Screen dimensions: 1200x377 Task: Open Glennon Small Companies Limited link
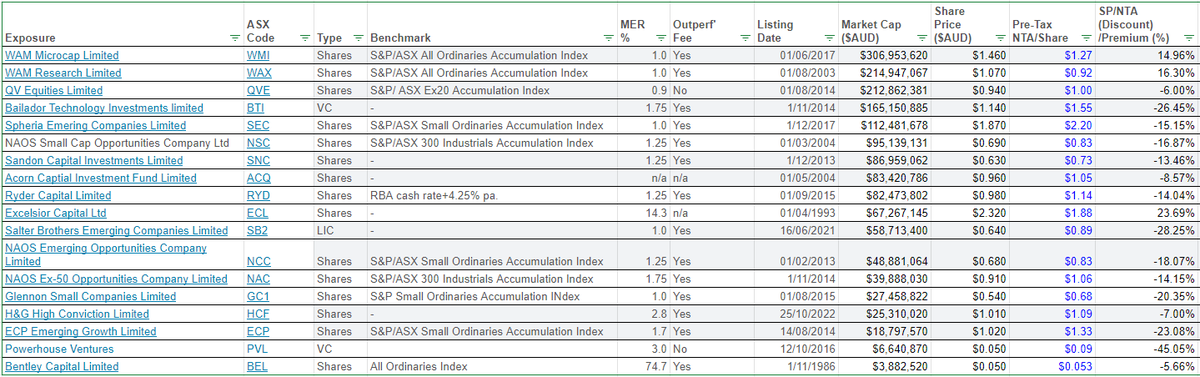click(x=90, y=296)
